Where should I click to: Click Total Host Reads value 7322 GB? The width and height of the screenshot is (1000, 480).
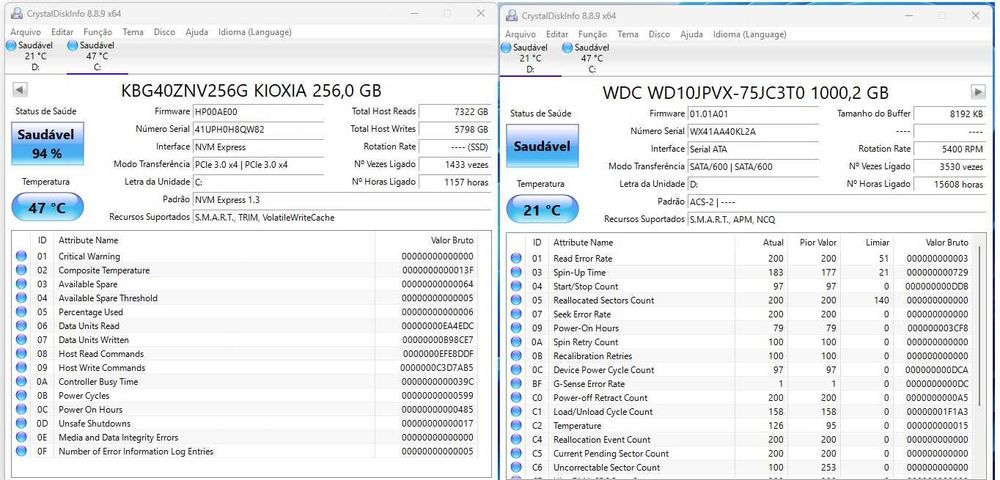coord(455,112)
